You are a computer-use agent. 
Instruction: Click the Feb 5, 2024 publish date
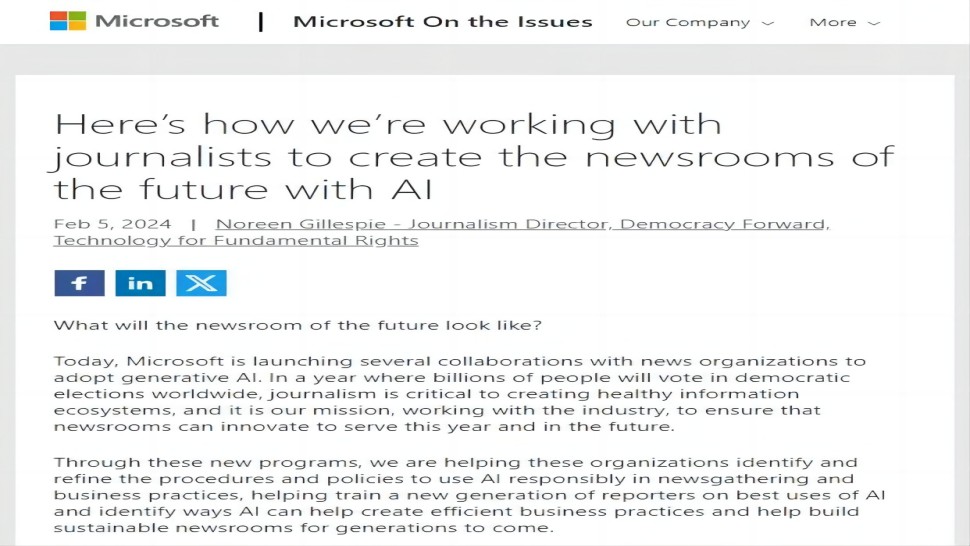tap(112, 224)
